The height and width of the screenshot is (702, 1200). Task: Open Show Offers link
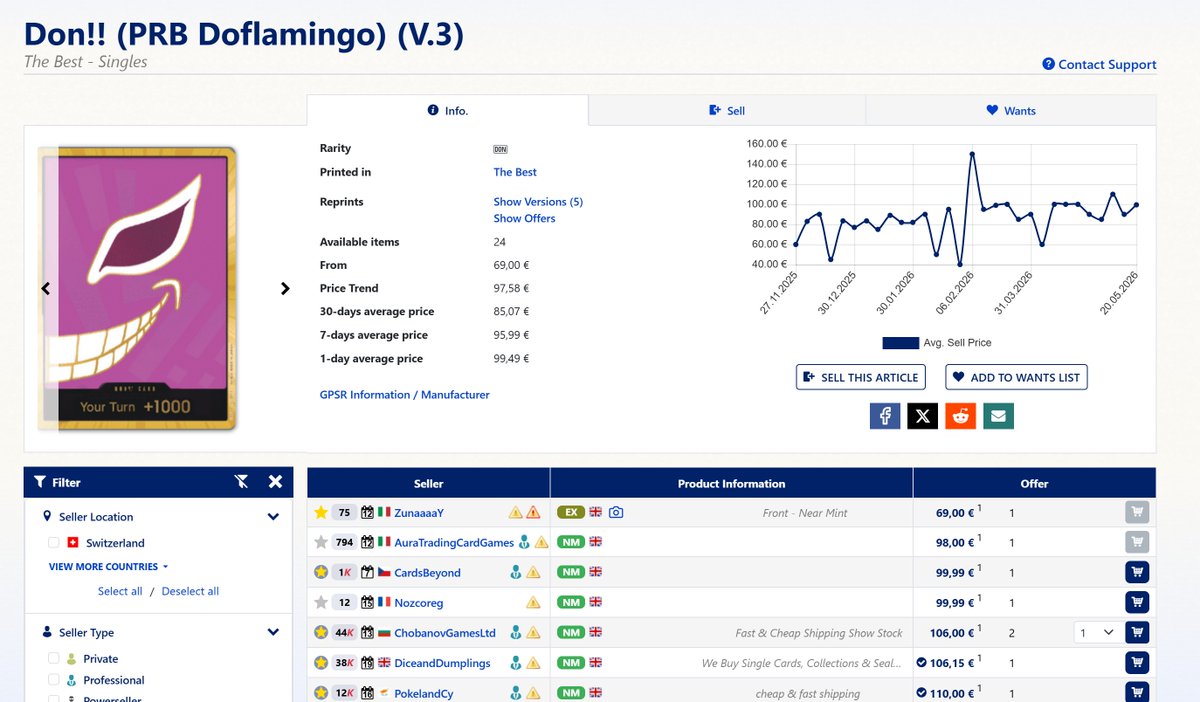coord(524,218)
